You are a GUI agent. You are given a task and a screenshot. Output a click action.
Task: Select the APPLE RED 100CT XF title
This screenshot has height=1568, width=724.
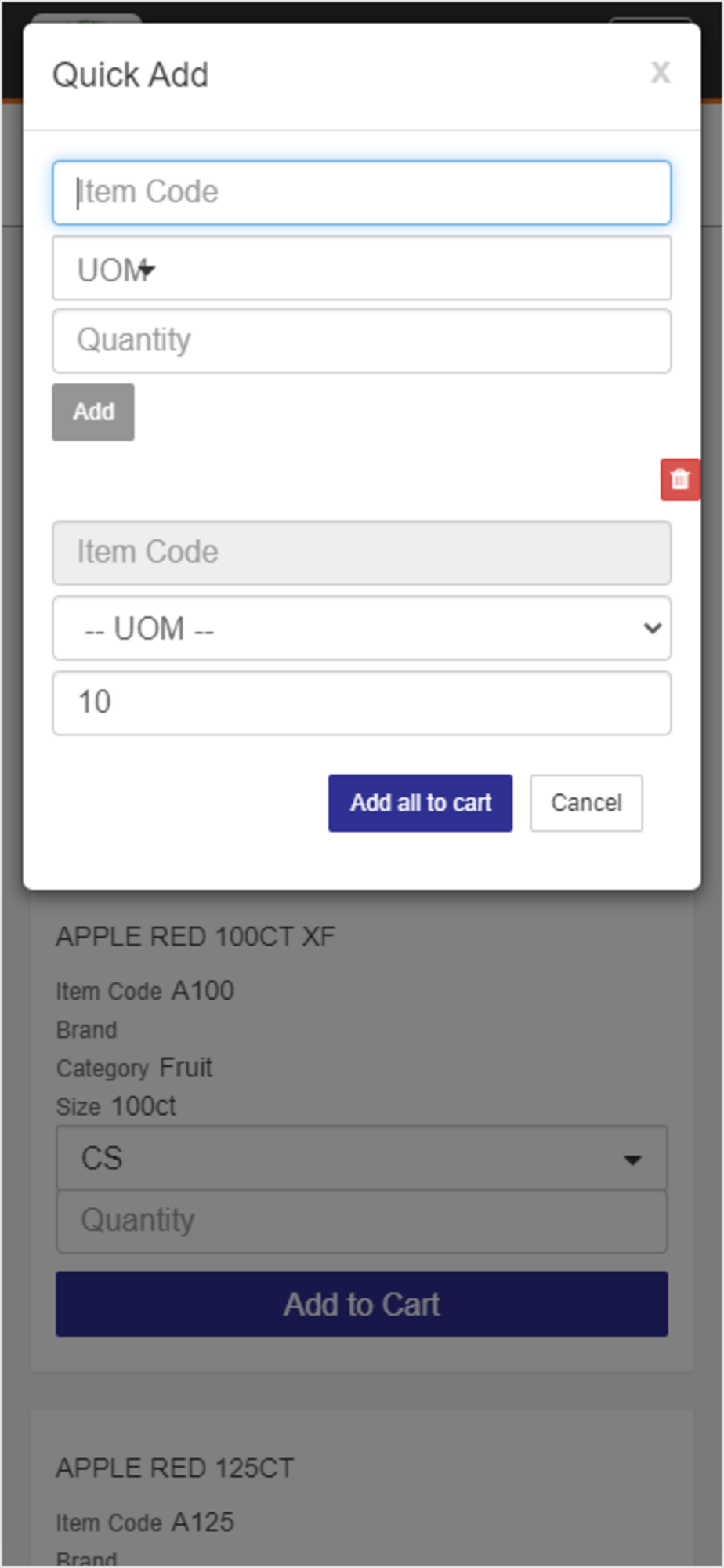point(195,936)
